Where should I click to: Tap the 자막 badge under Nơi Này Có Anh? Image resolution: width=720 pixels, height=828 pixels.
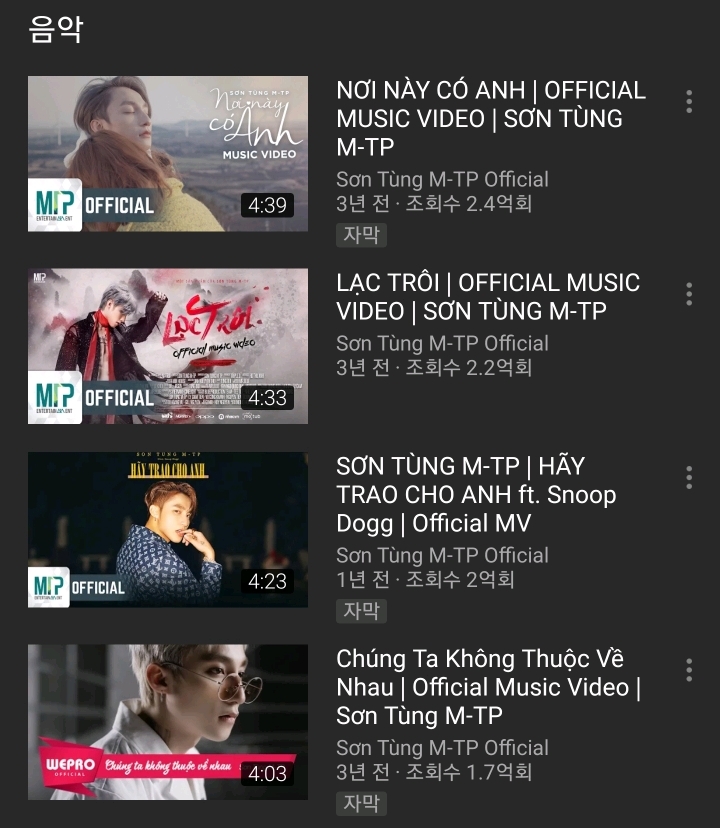pyautogui.click(x=361, y=235)
